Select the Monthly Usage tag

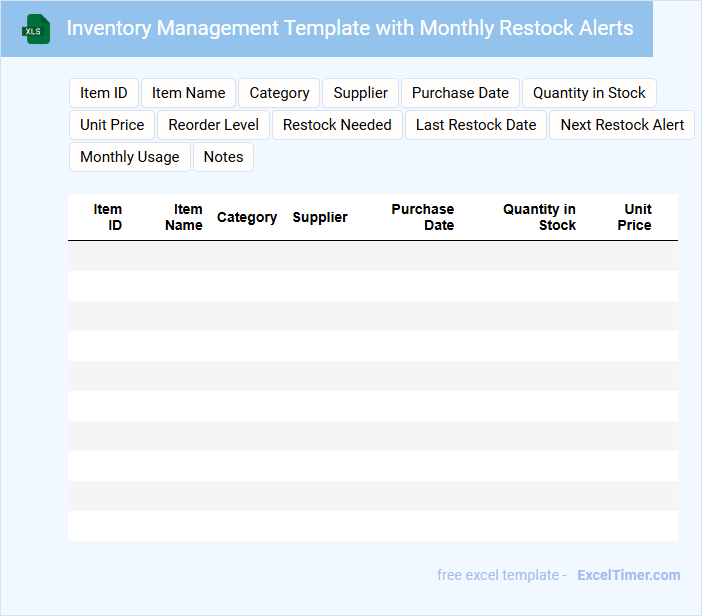point(130,157)
